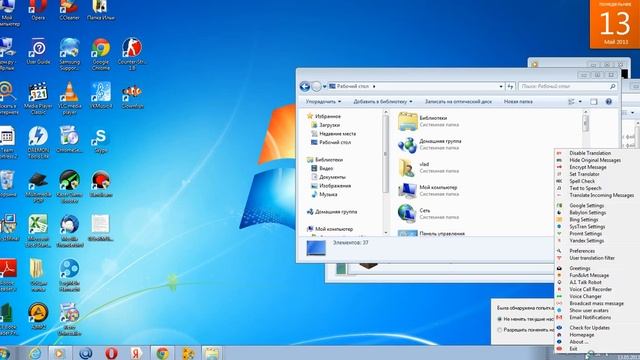
Task: Launch VLC media player from the desktop
Action: 69,98
